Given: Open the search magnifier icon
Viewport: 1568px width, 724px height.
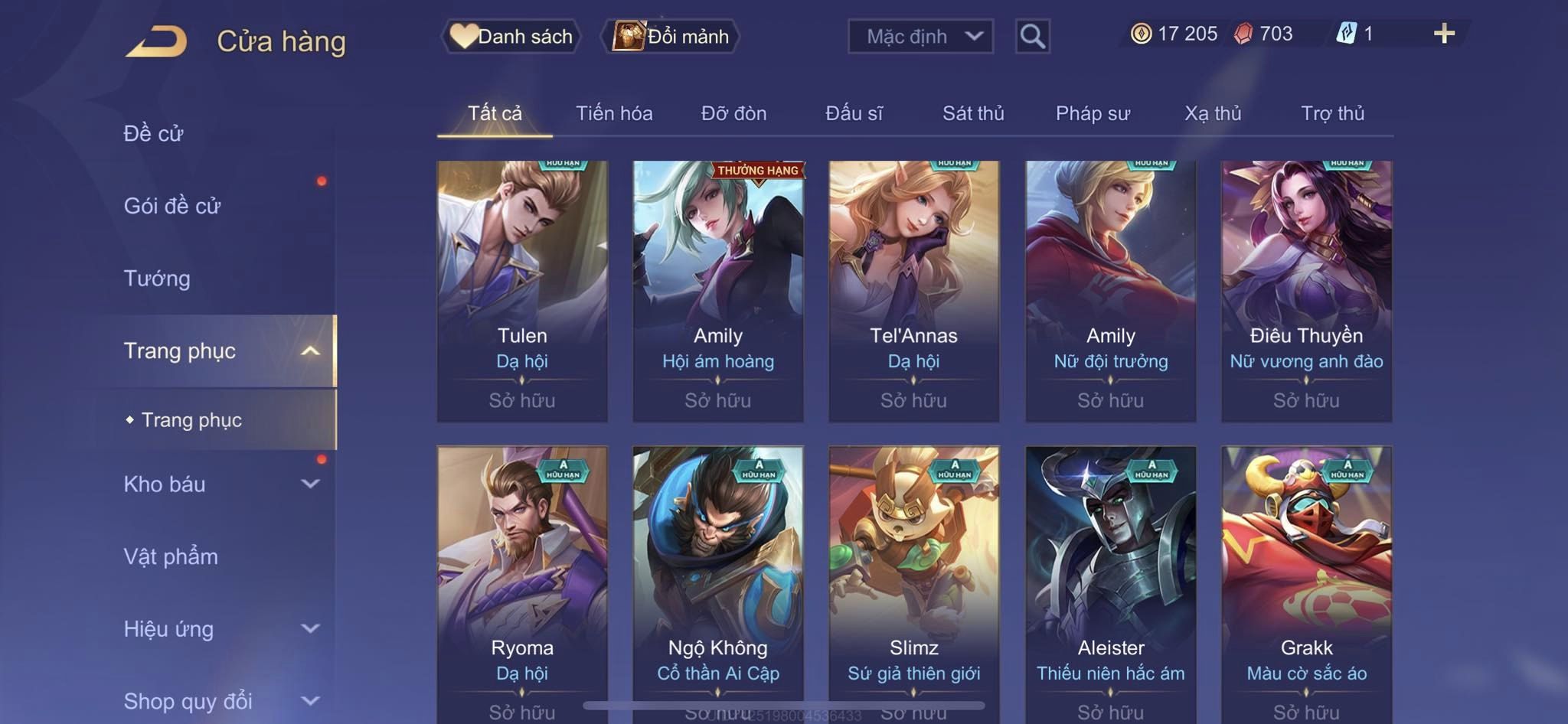Looking at the screenshot, I should [1032, 36].
